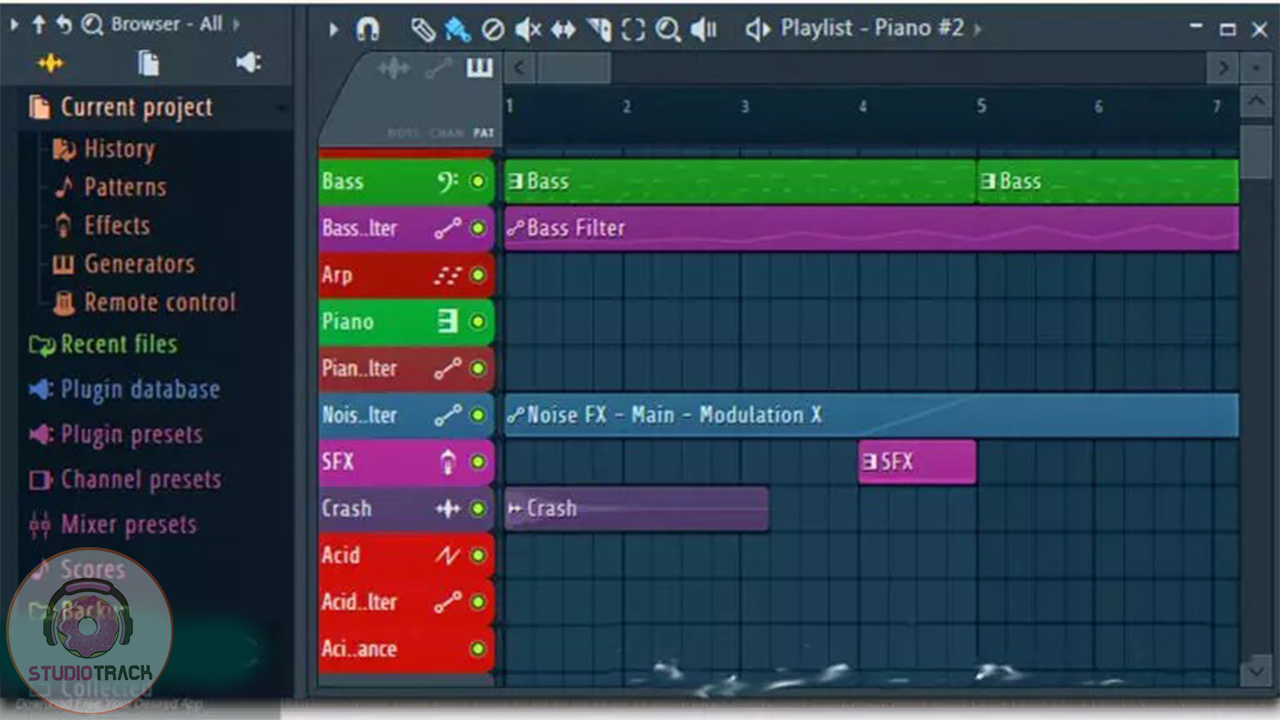The width and height of the screenshot is (1280, 720).
Task: Click the rocket icon on the SFX track
Action: (x=448, y=462)
